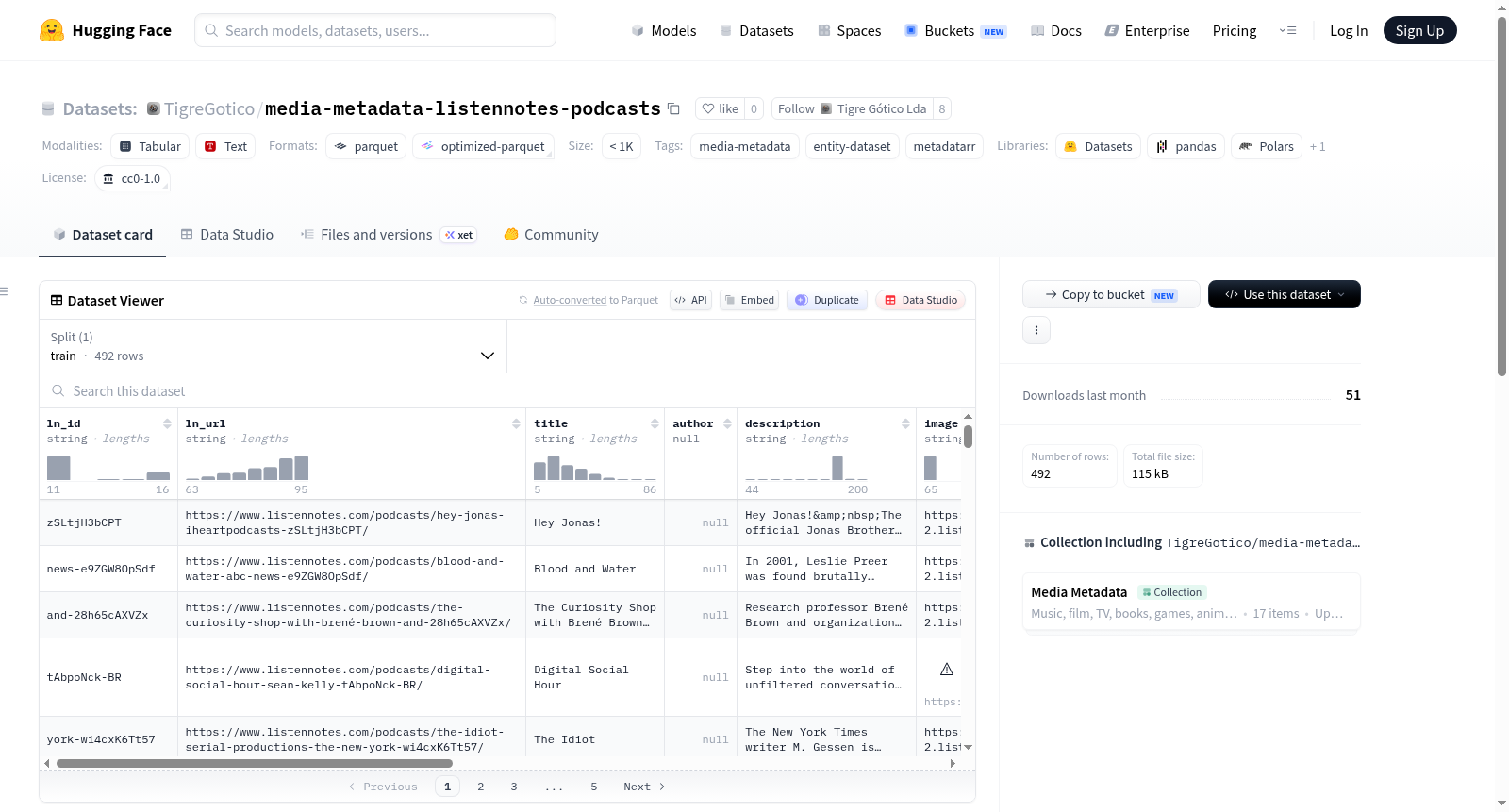Image resolution: width=1509 pixels, height=812 pixels.
Task: Open the three-dot more options button
Action: [x=1036, y=330]
